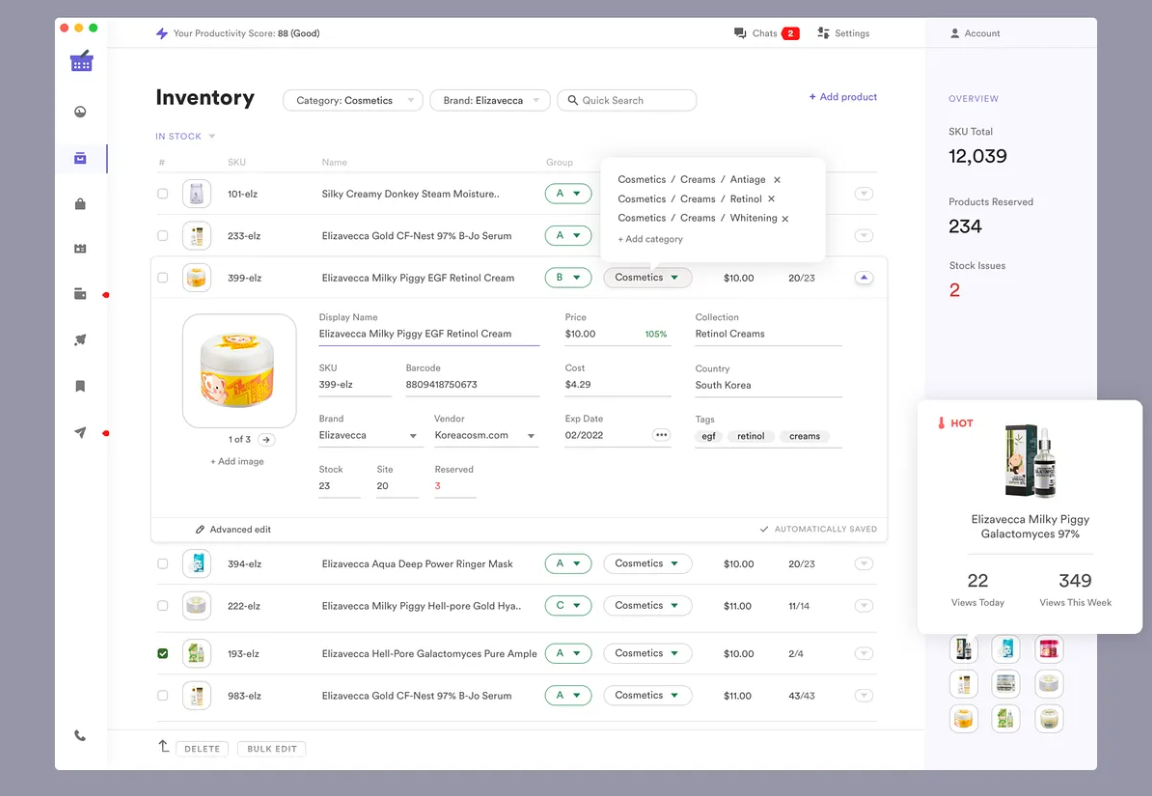Click the rocket icon in sidebar

(x=81, y=340)
